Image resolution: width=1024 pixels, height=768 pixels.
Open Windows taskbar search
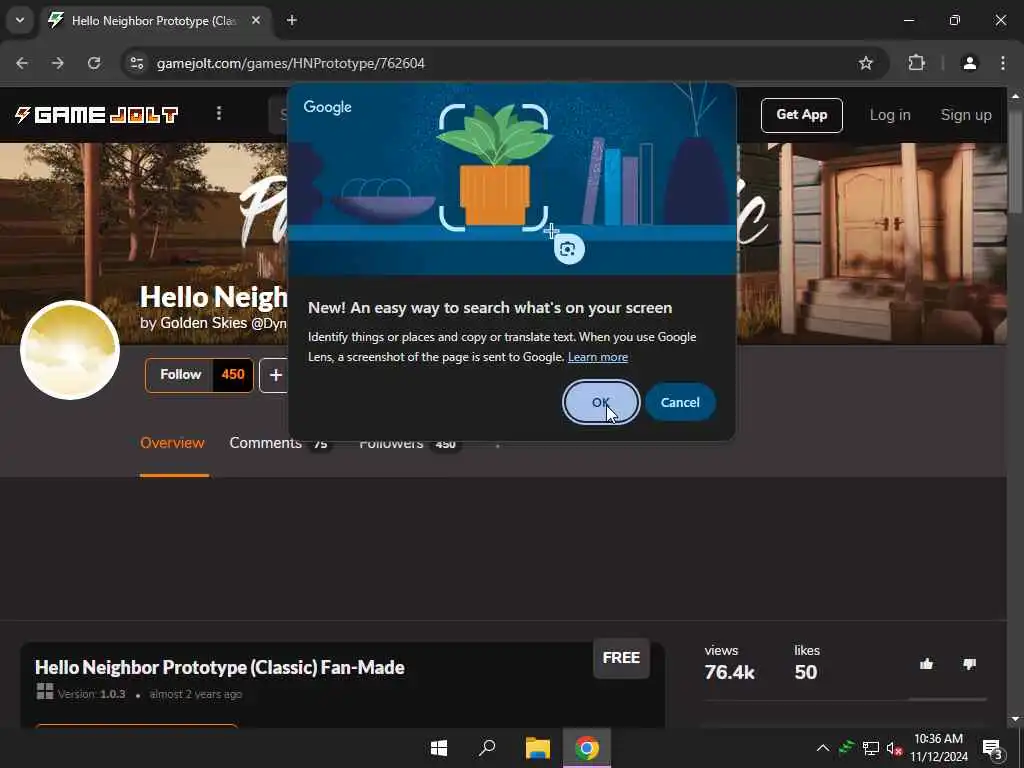[x=487, y=748]
